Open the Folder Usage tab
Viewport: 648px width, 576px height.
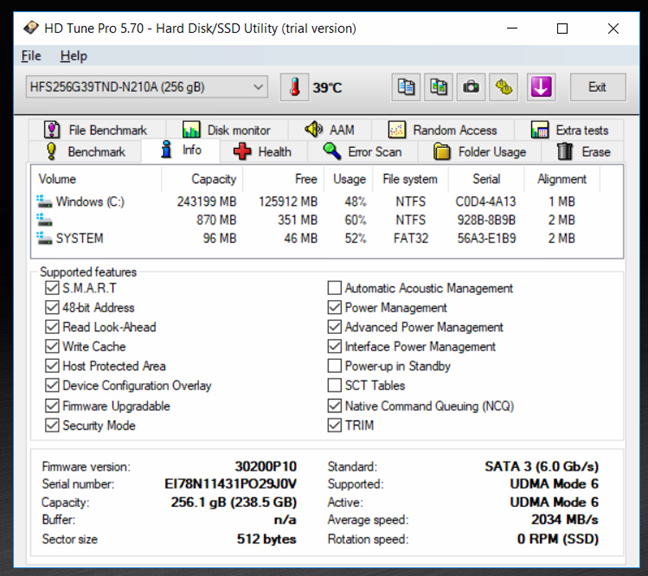480,152
